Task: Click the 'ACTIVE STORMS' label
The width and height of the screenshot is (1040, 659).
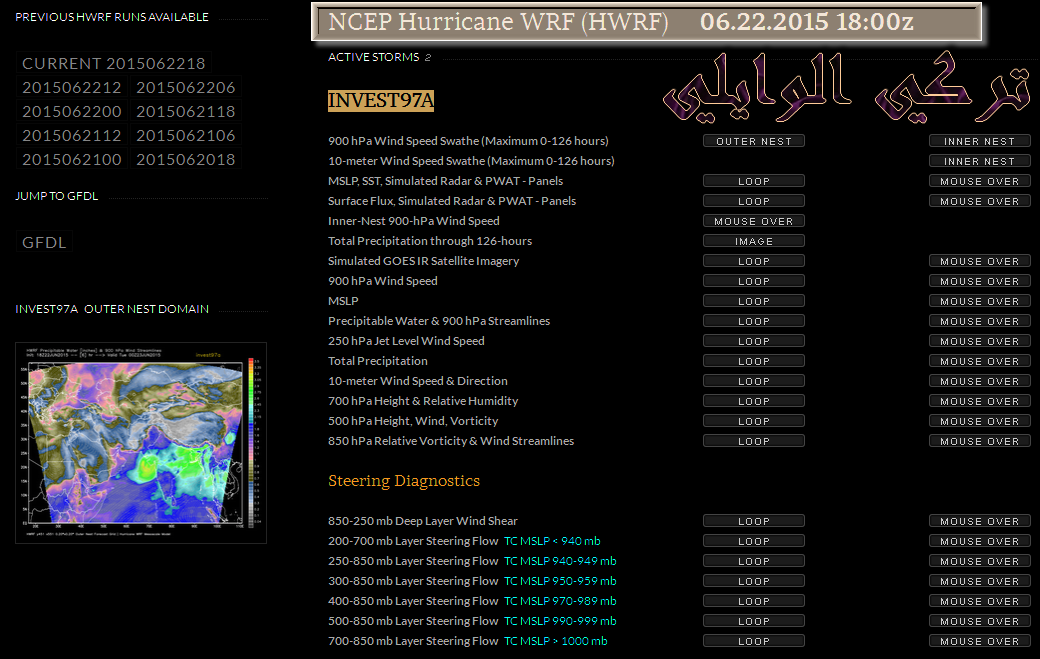Action: [x=373, y=57]
